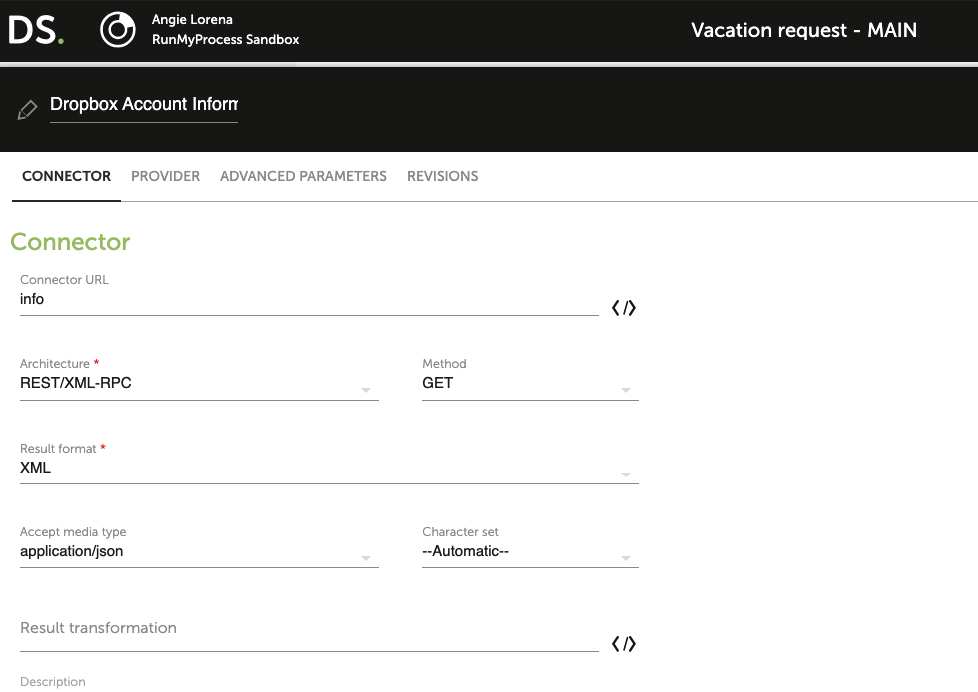Open the REVISIONS tab
Screen dimensions: 978x692
point(443,176)
